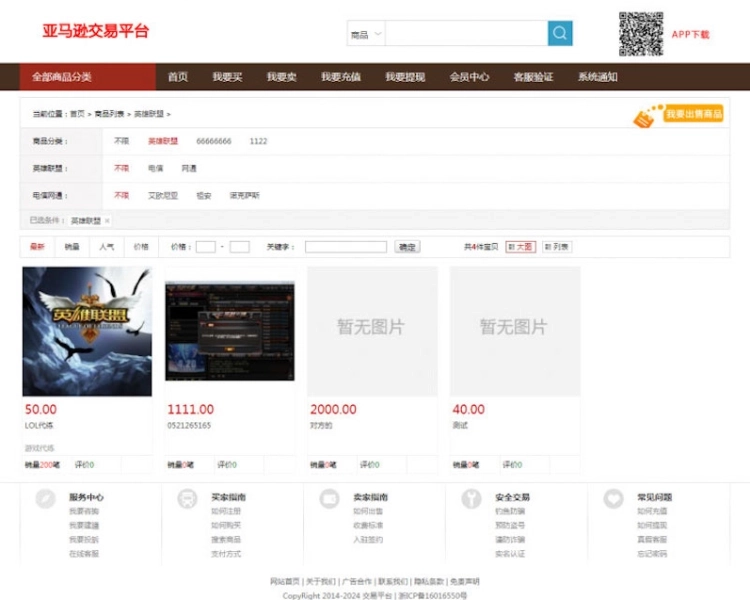
Task: Click 实名认证 footer link
Action: pos(510,554)
